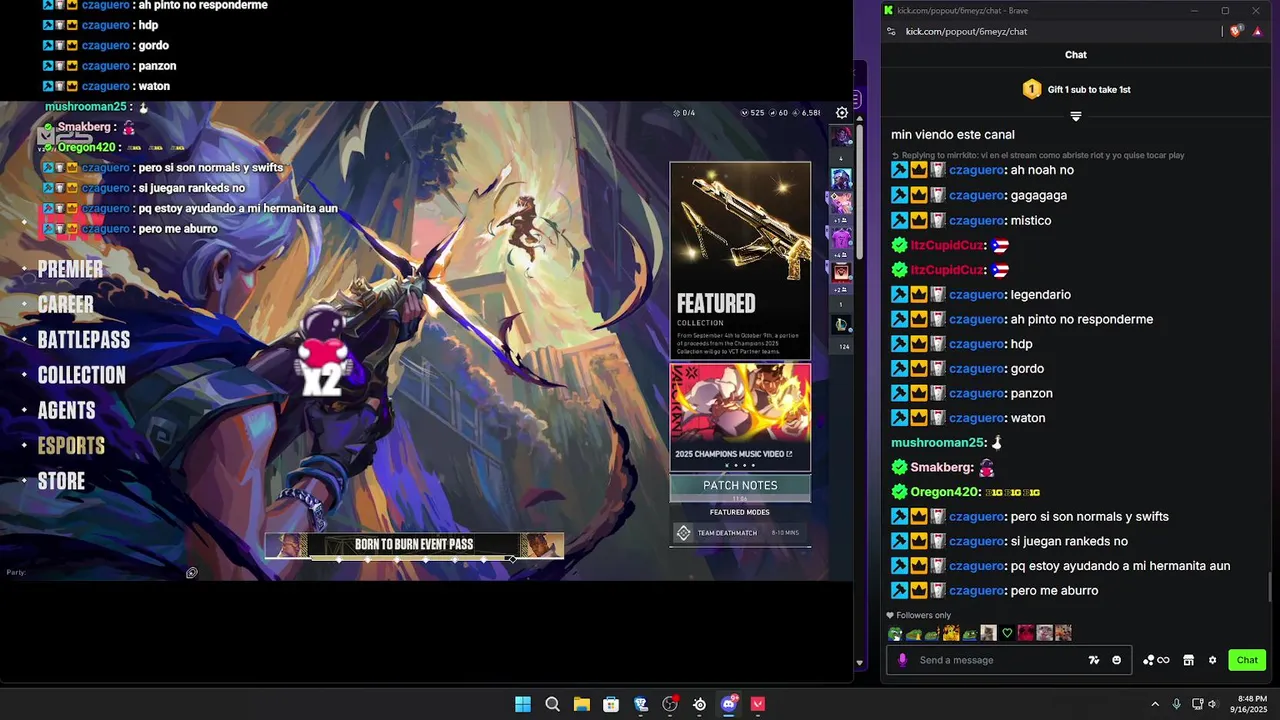Image resolution: width=1280 pixels, height=720 pixels.
Task: Open Microsoft Store from the taskbar
Action: tap(611, 704)
